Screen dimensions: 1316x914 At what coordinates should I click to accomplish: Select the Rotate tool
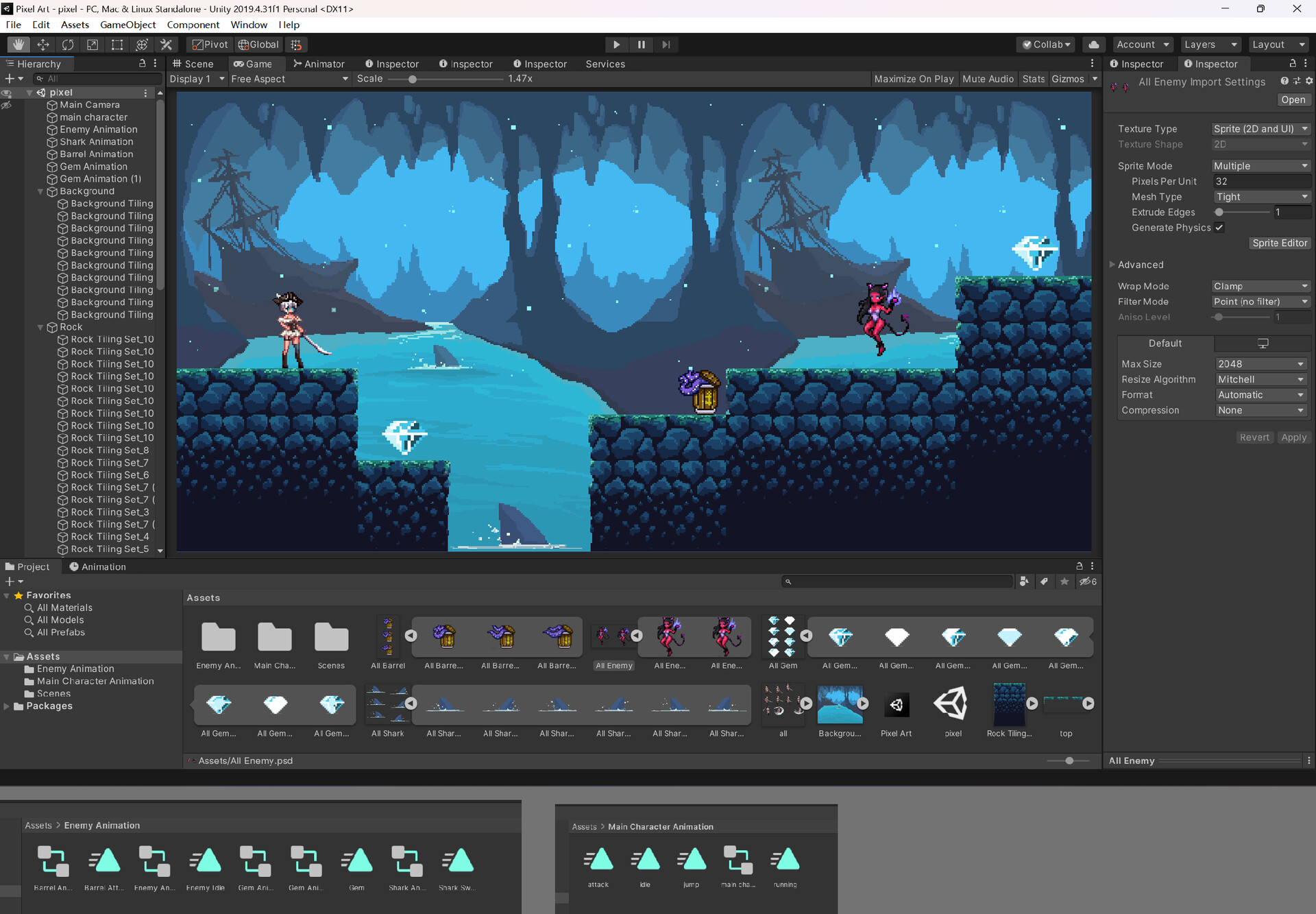(68, 44)
